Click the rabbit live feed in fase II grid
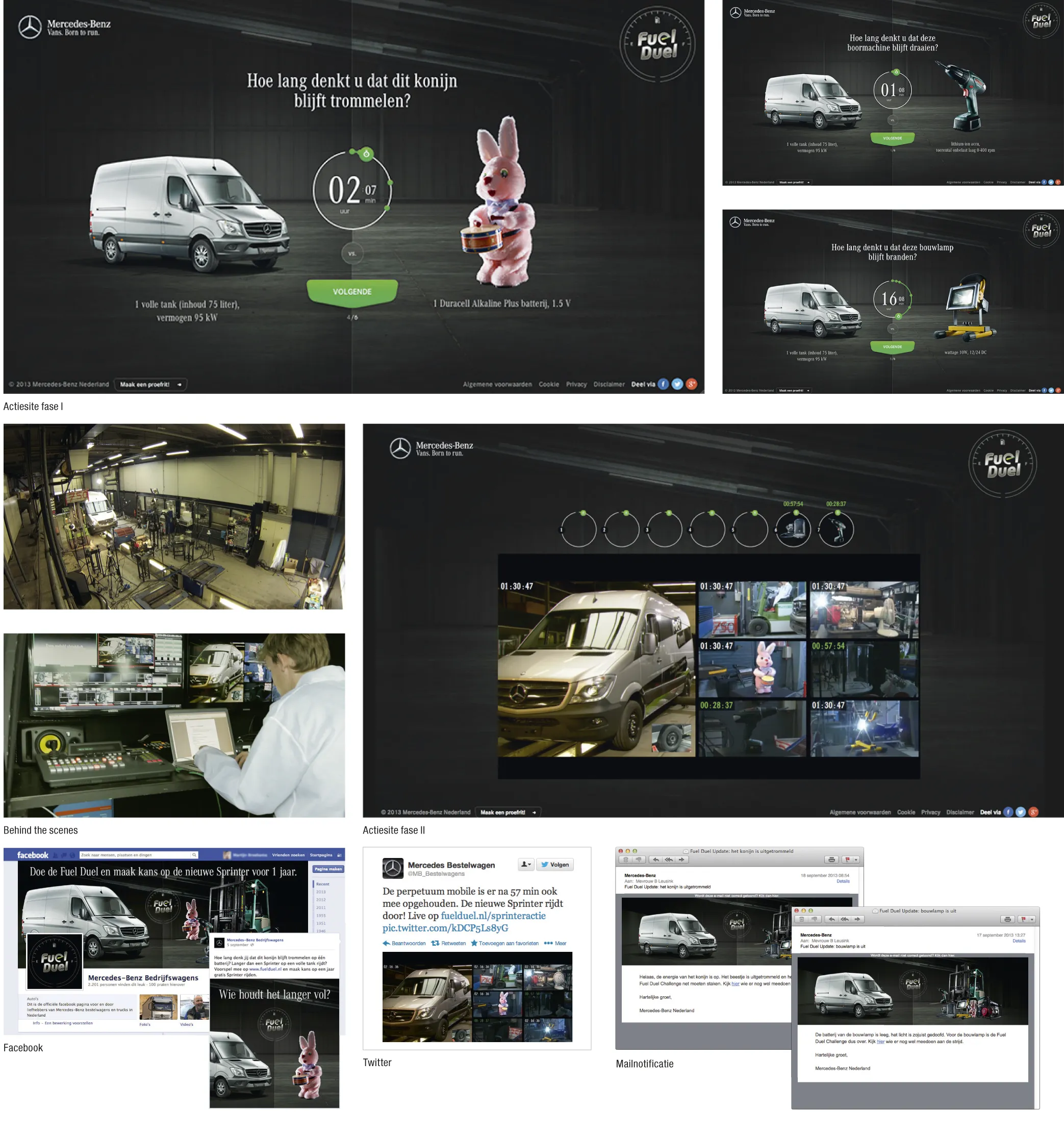The height and width of the screenshot is (1137, 1064). click(x=752, y=669)
